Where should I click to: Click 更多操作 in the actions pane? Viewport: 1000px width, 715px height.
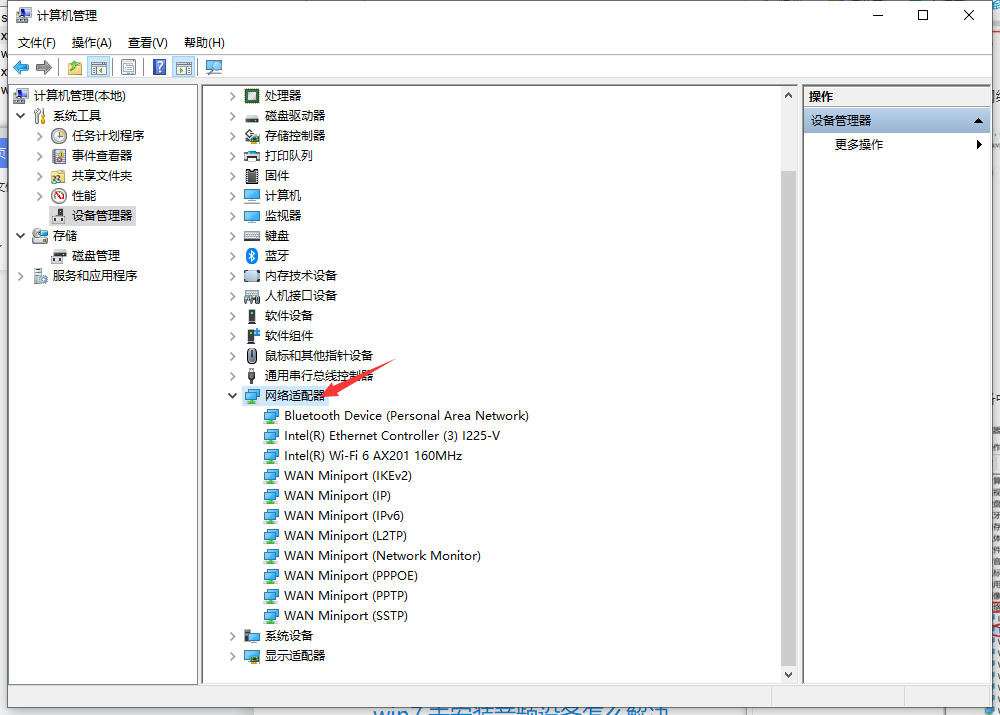[859, 144]
